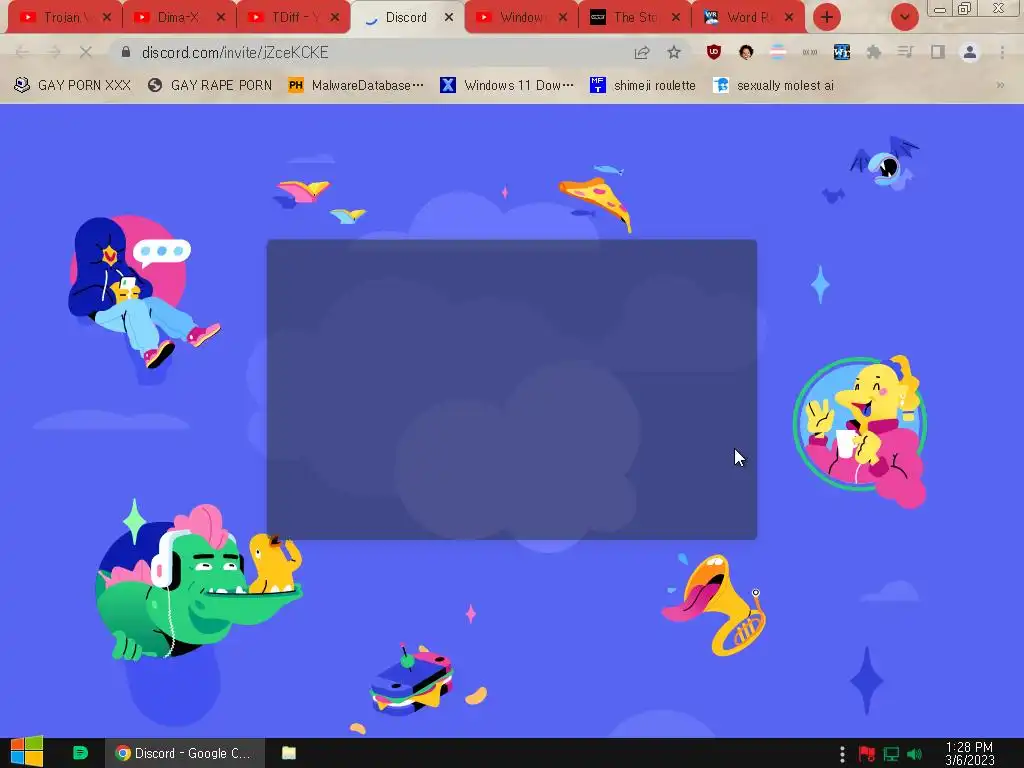
Task: Switch to the TDiff YouTube tab
Action: pos(291,17)
